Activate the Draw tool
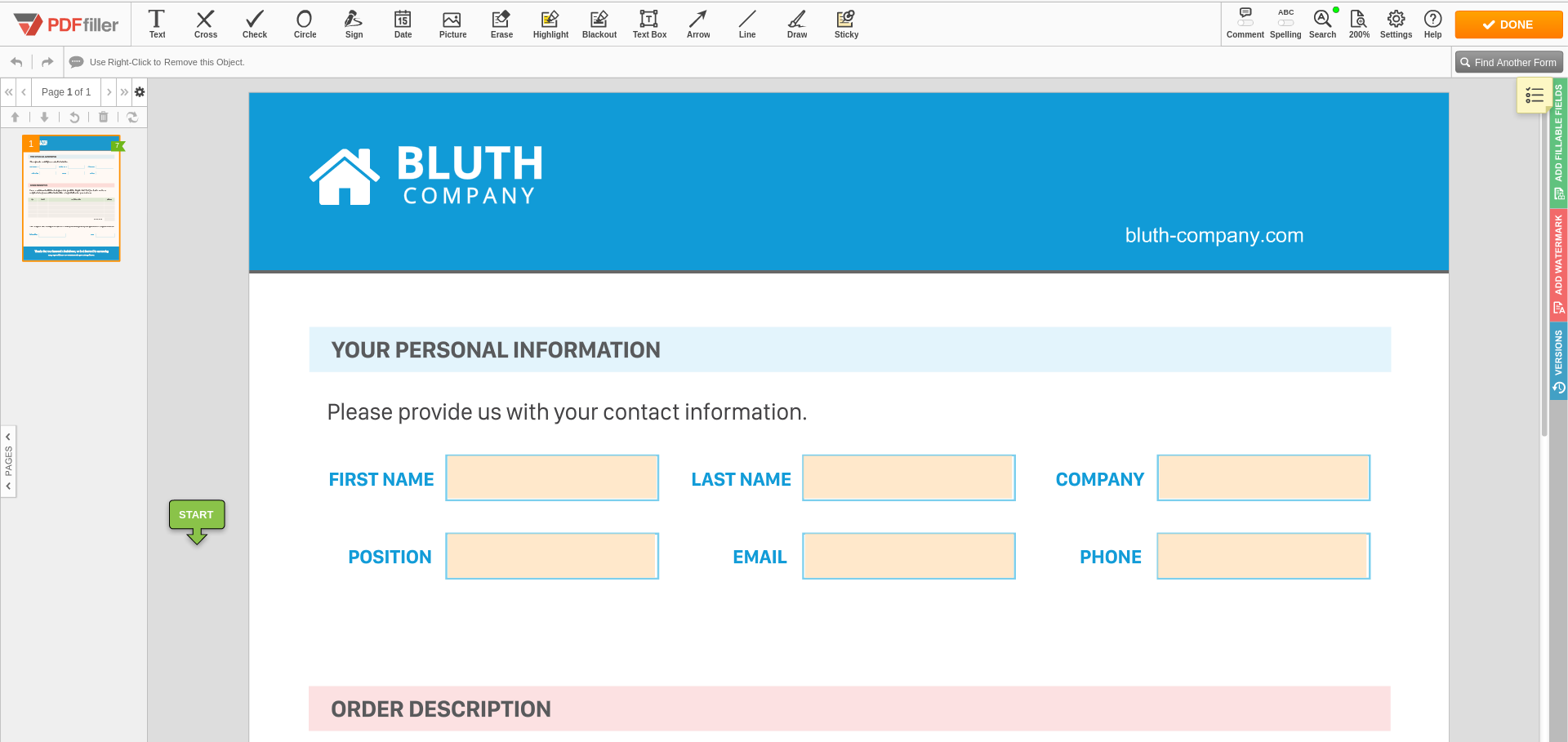 797,24
